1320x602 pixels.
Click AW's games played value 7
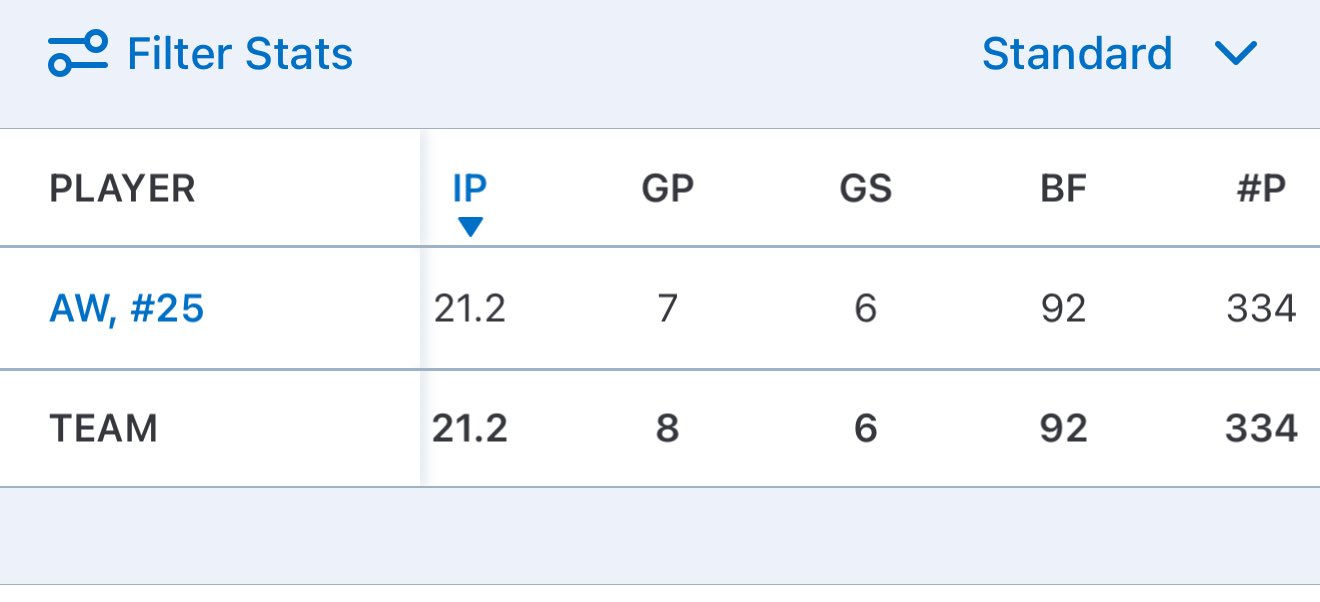(x=667, y=309)
